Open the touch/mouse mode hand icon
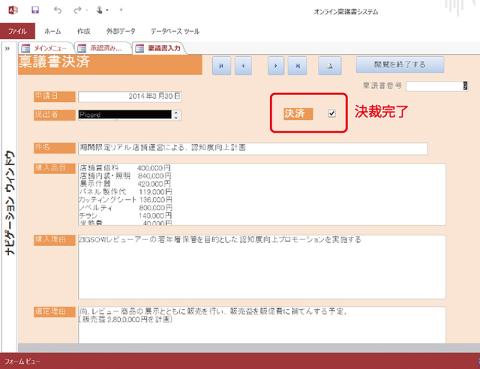 [99, 10]
